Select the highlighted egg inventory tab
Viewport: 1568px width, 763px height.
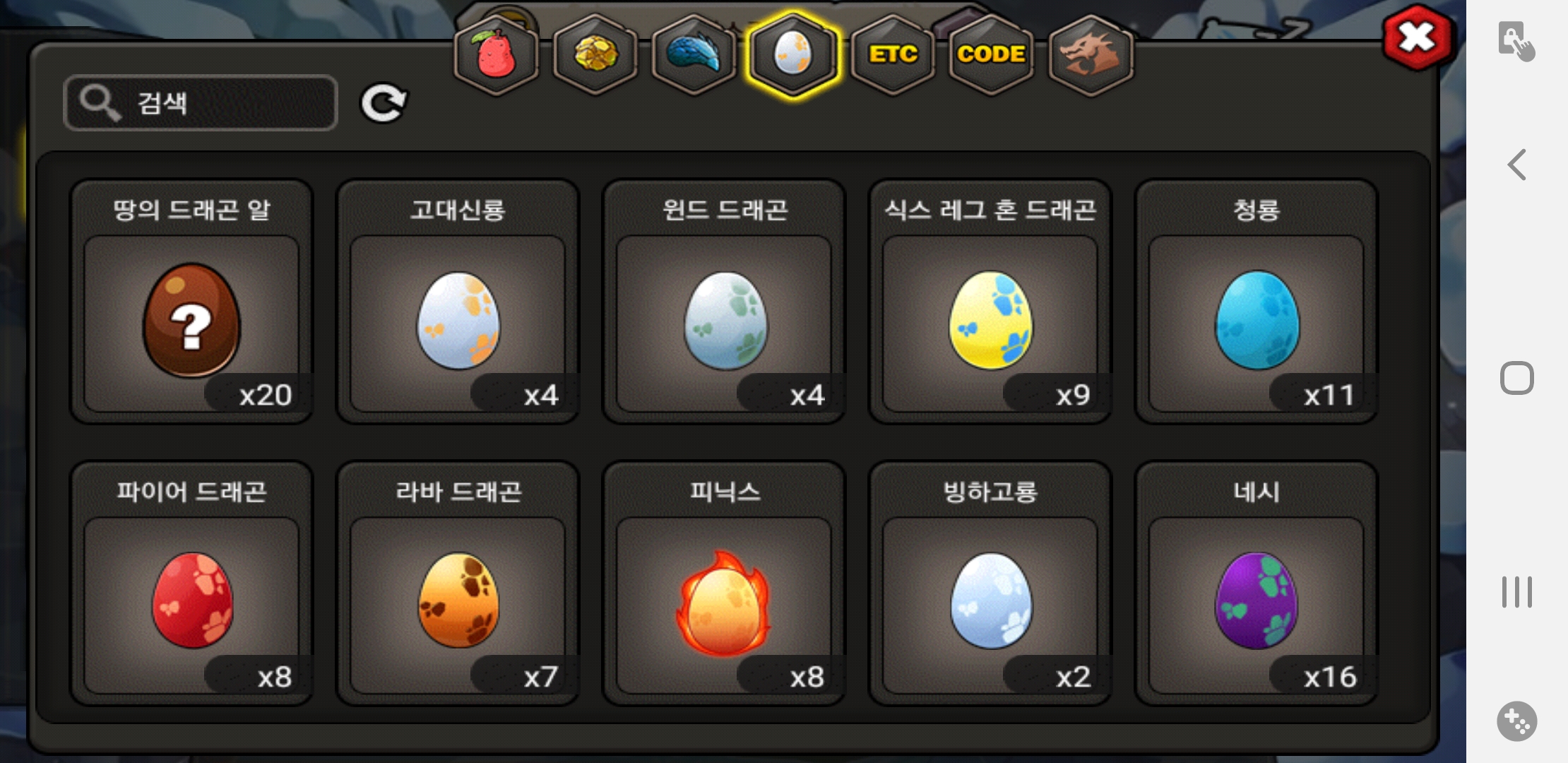(x=793, y=55)
